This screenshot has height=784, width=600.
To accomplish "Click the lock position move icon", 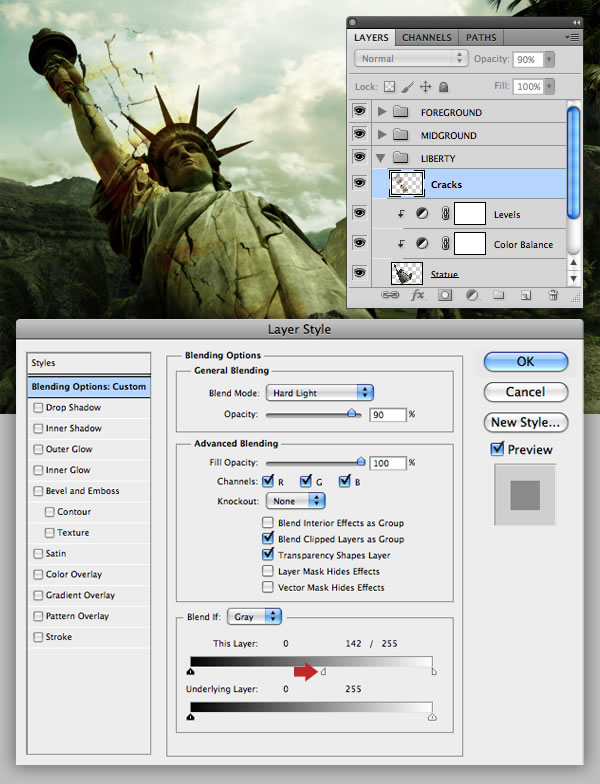I will pyautogui.click(x=426, y=87).
